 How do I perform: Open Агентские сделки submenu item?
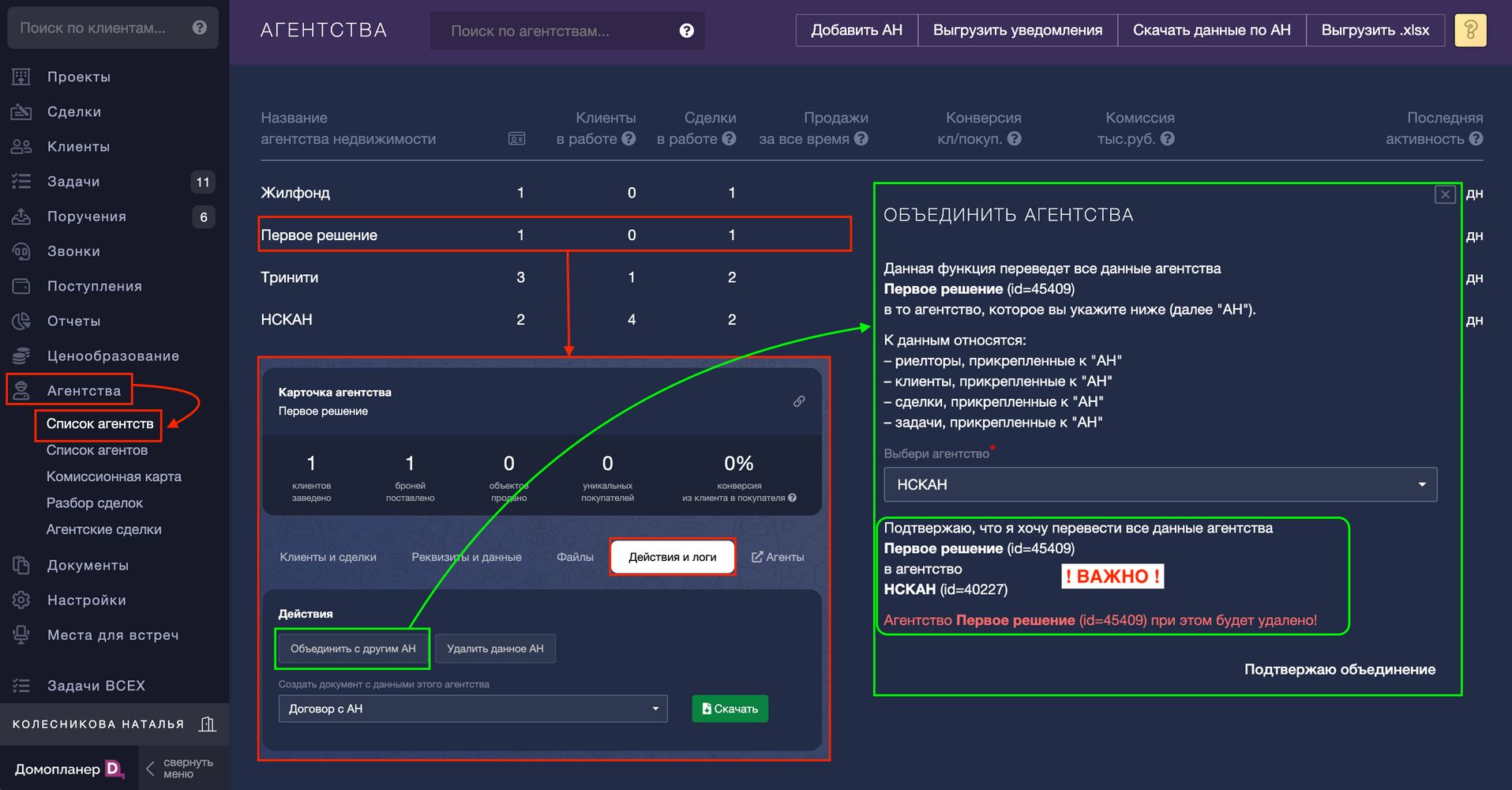103,529
